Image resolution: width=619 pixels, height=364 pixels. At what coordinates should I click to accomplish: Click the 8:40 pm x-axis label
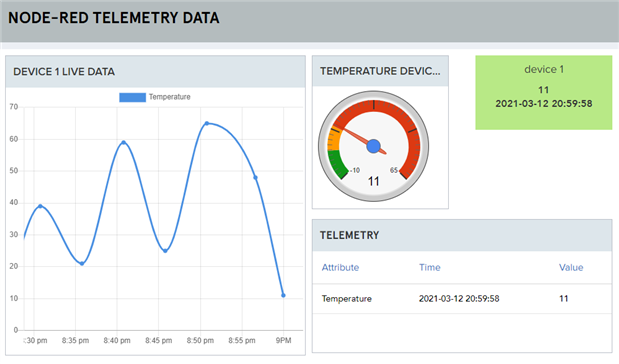(x=117, y=341)
